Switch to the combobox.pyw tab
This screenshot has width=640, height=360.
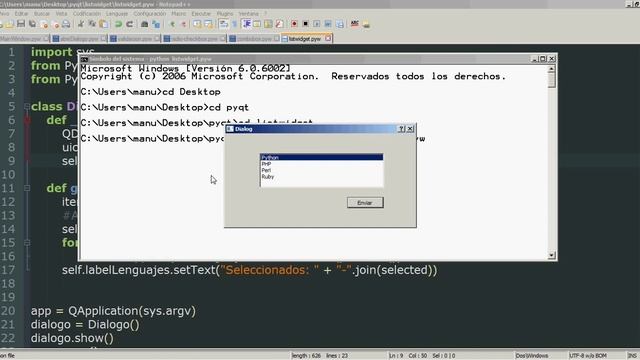coord(254,39)
